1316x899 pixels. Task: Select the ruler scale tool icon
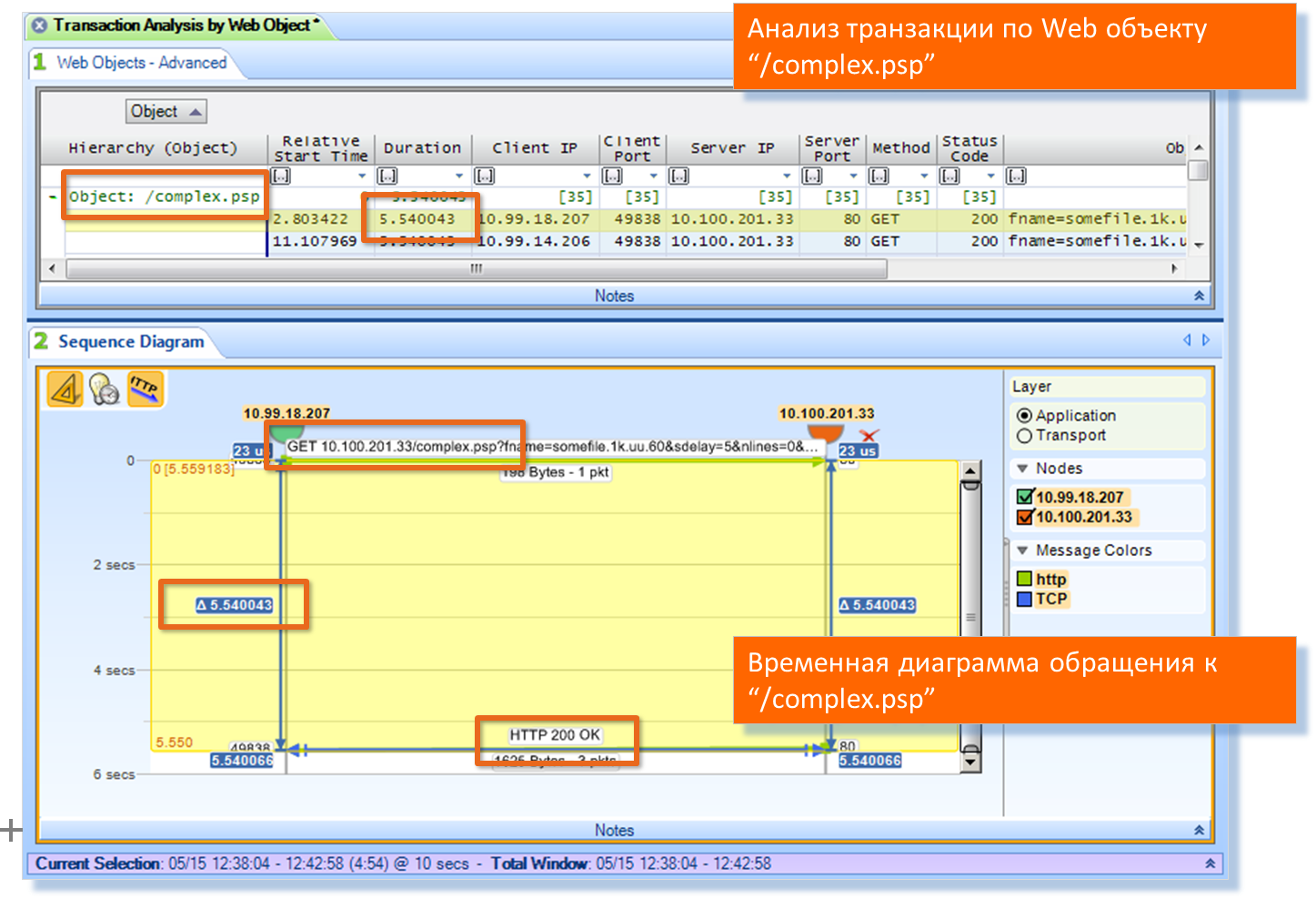(65, 389)
